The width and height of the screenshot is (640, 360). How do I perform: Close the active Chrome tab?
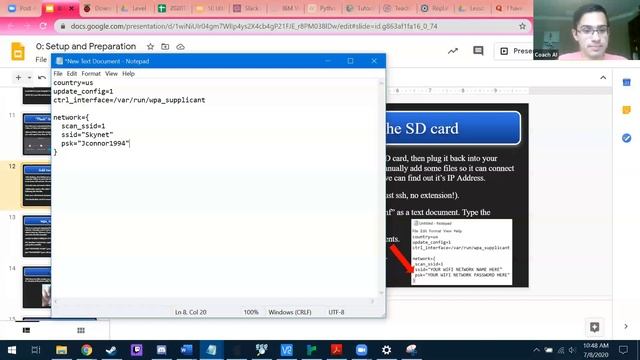click(x=72, y=8)
